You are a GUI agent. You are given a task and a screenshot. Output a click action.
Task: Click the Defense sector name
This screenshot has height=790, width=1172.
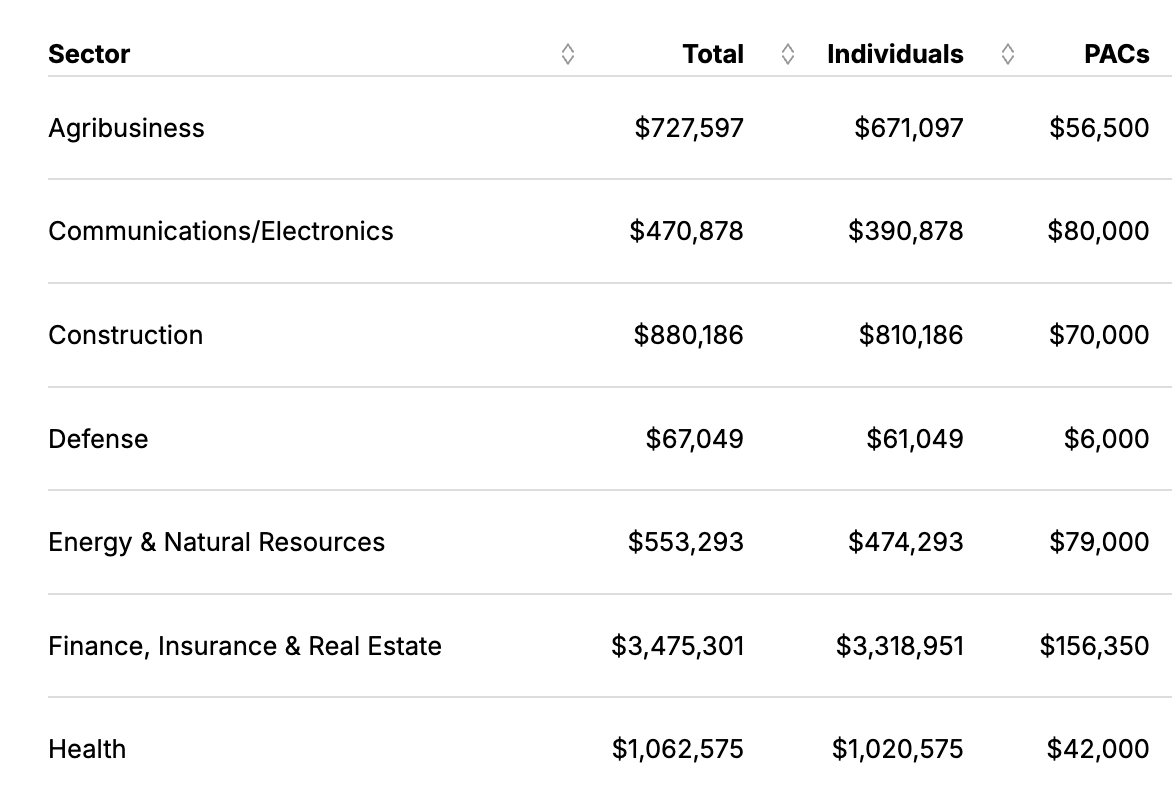pyautogui.click(x=98, y=439)
